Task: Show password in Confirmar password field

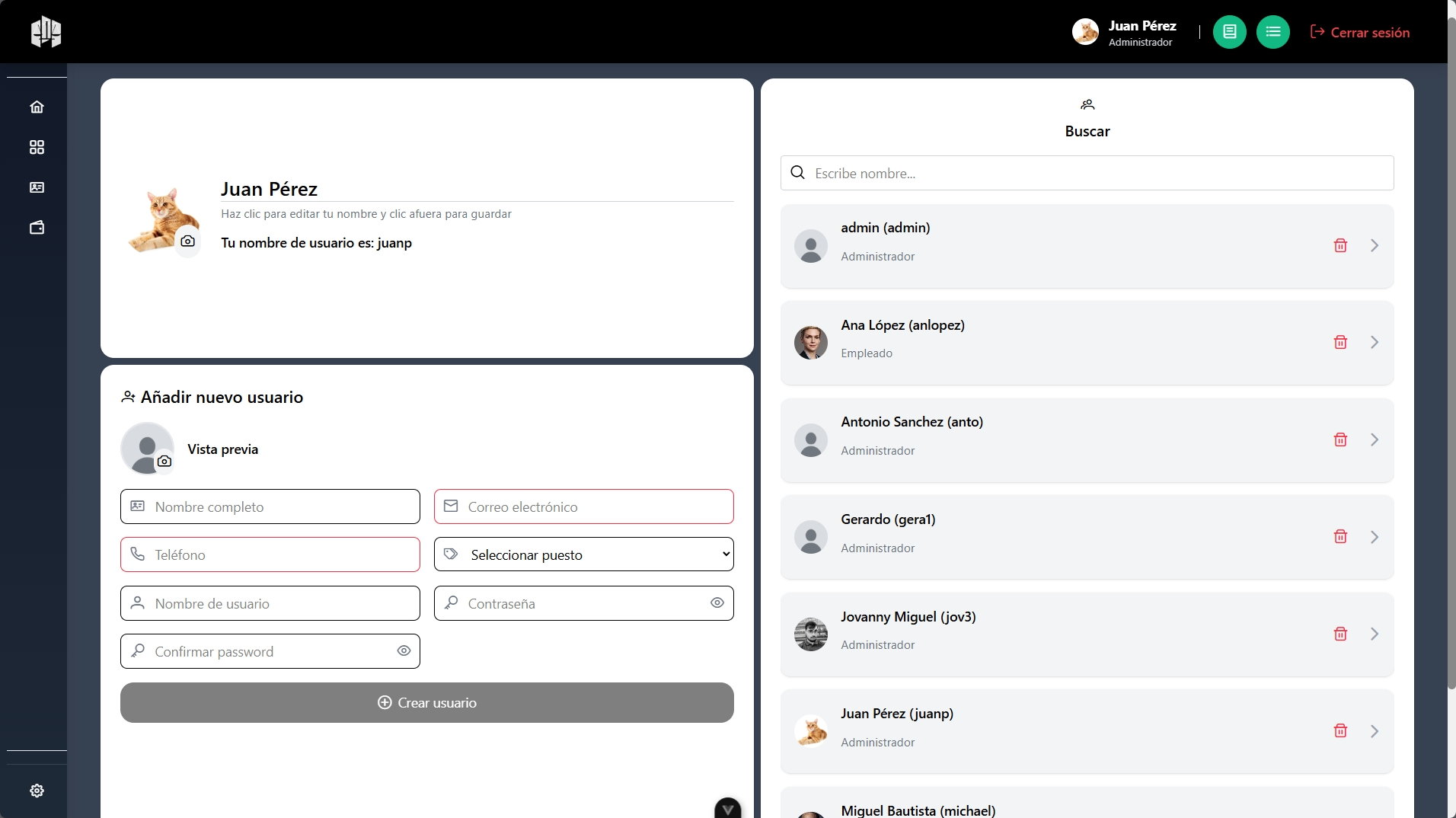Action: 404,650
